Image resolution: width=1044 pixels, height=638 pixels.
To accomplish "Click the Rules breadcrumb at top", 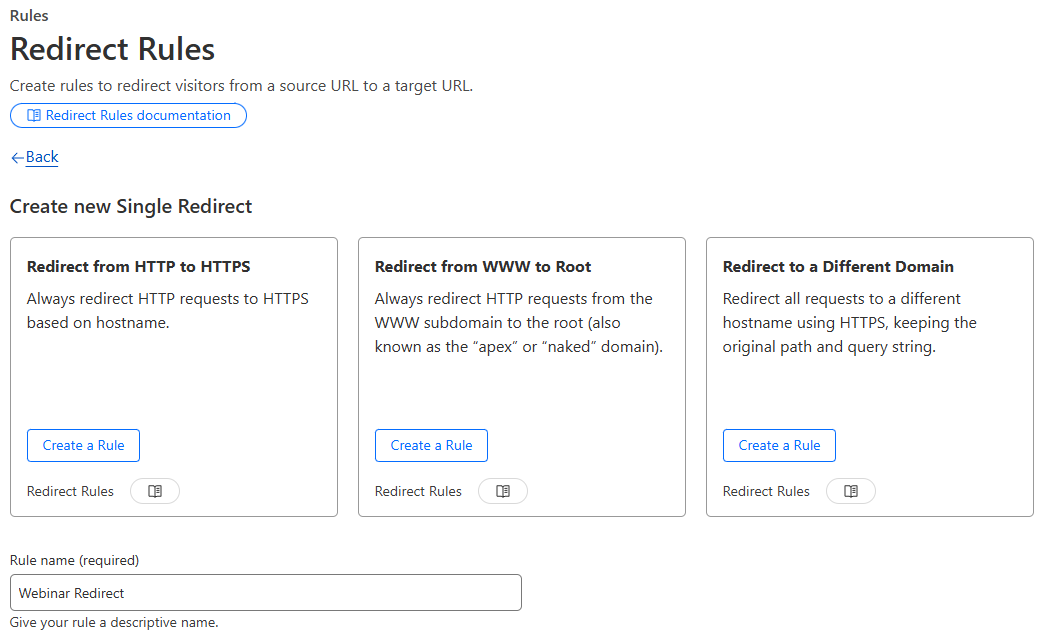I will coord(29,16).
